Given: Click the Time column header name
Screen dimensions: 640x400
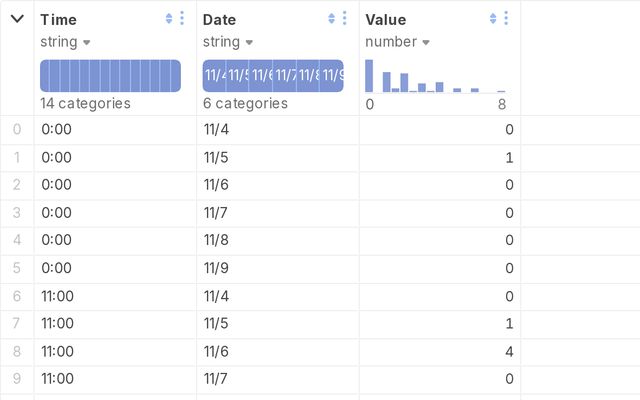Looking at the screenshot, I should pos(58,20).
